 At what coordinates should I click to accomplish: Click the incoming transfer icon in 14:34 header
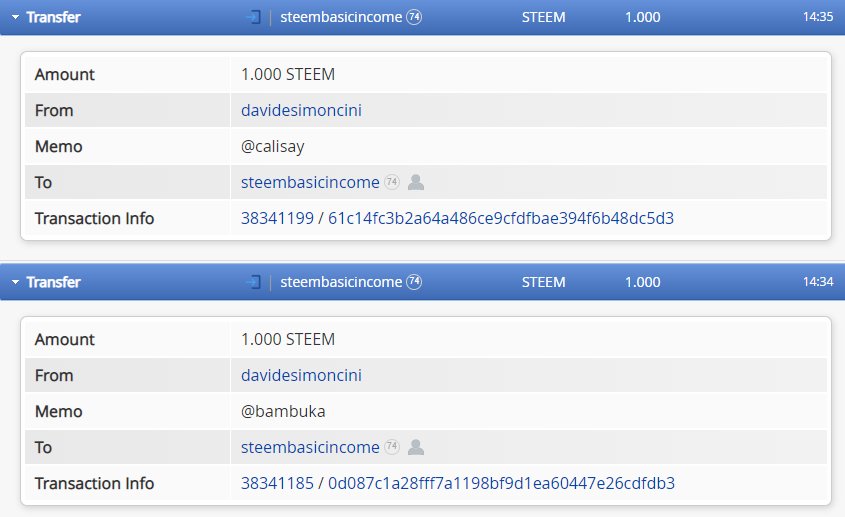[x=253, y=282]
